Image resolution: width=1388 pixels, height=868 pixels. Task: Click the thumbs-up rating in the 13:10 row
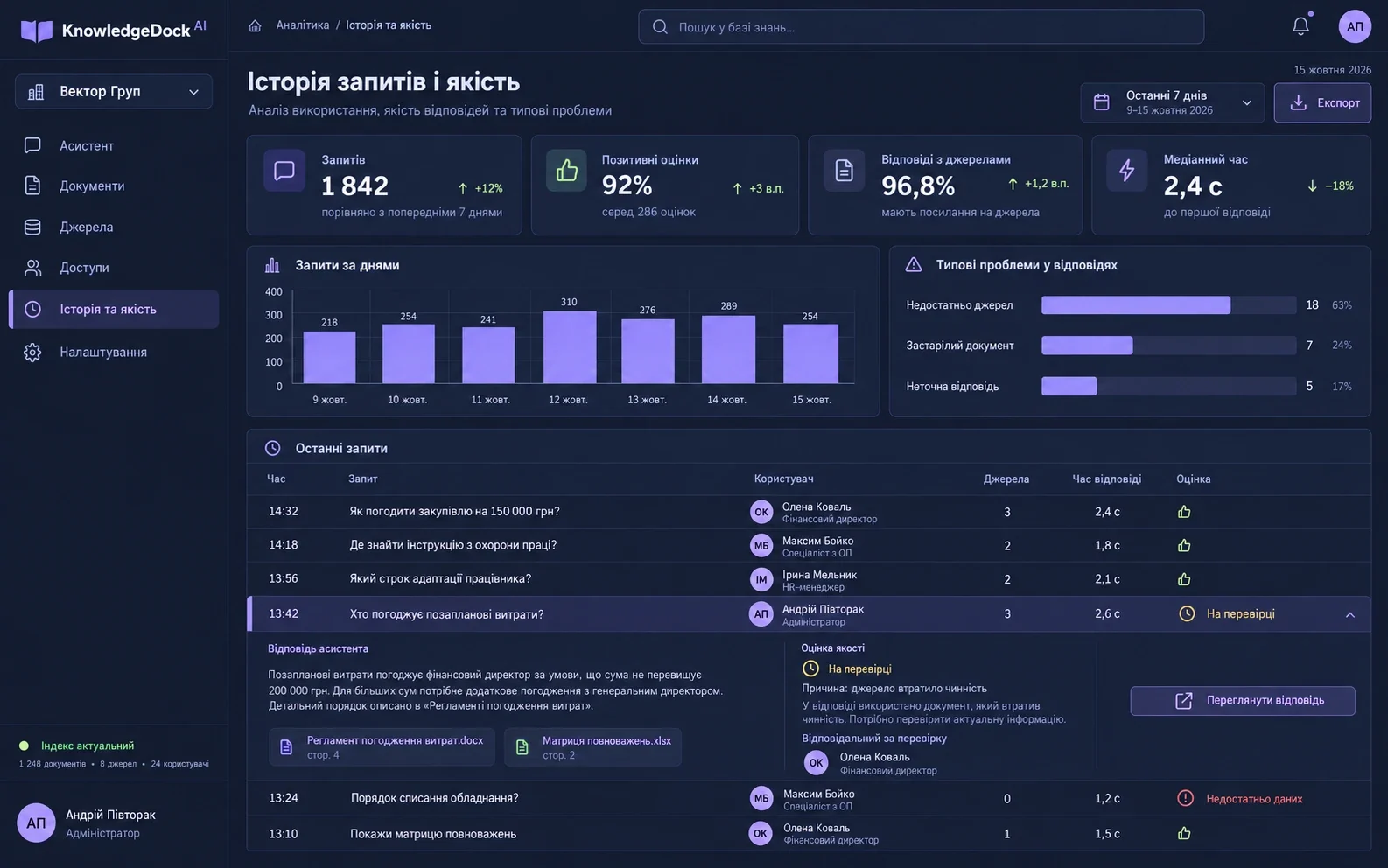point(1184,833)
